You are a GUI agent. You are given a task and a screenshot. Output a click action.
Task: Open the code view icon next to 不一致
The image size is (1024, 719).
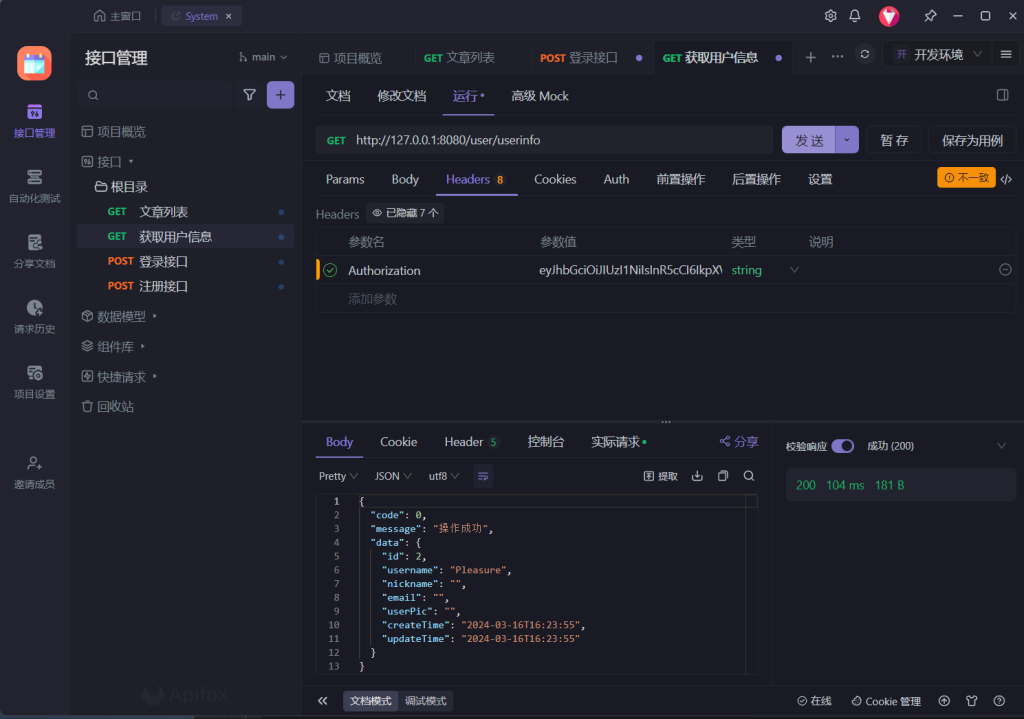pos(1006,179)
